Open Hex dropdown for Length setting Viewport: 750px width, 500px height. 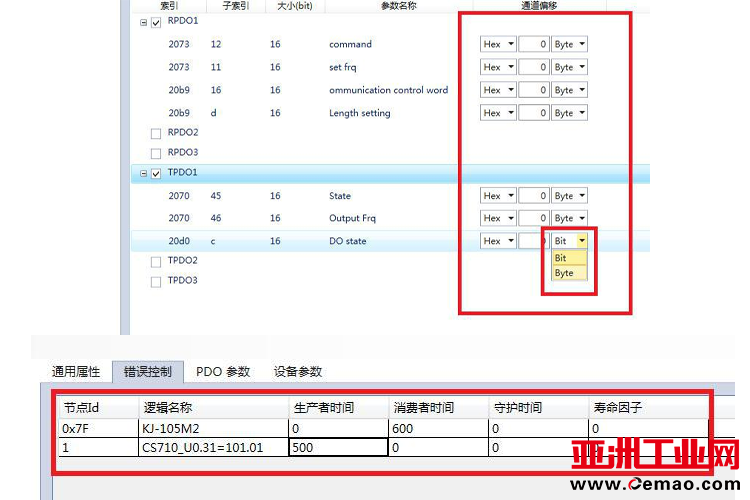point(498,113)
